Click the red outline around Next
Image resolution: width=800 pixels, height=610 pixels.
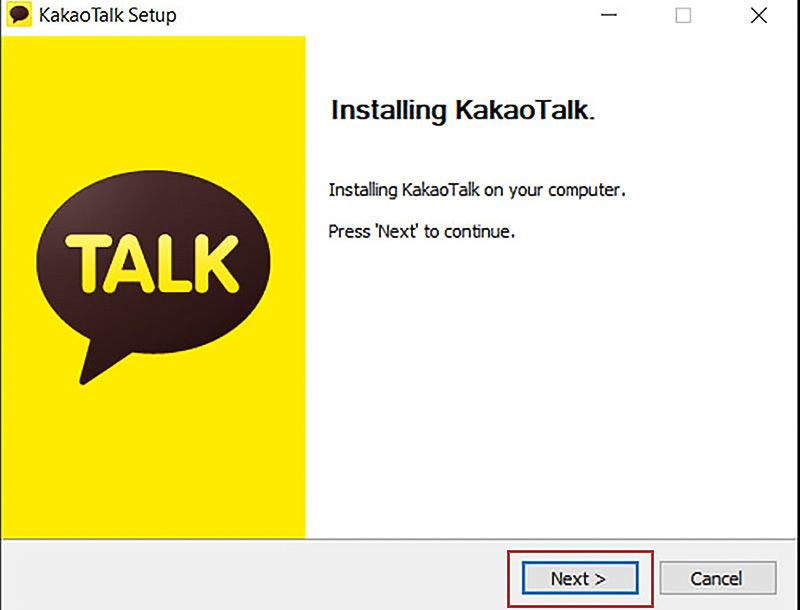578,555
